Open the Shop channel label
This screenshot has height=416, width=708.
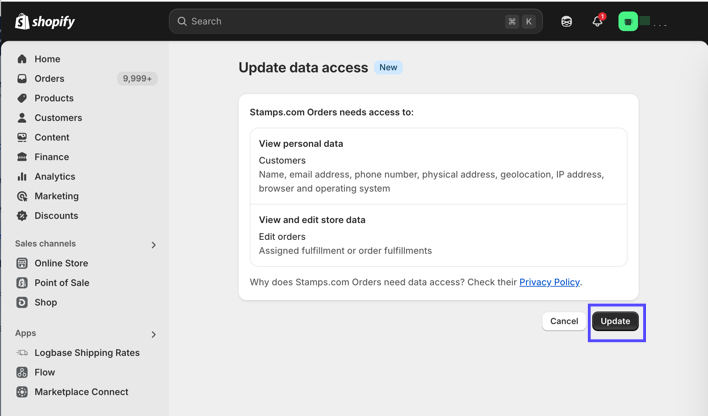(x=46, y=302)
